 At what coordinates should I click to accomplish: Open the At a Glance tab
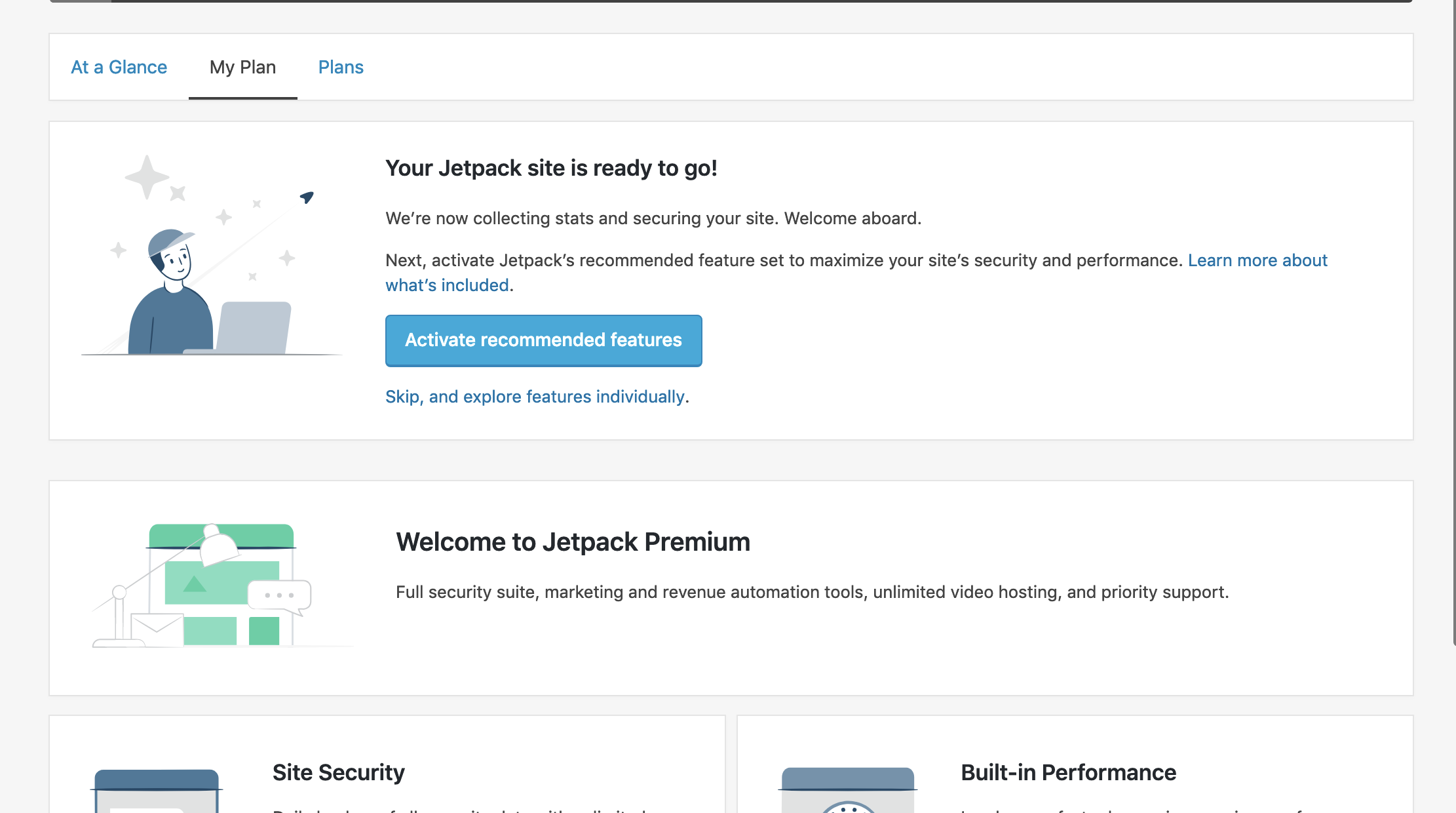pos(119,67)
